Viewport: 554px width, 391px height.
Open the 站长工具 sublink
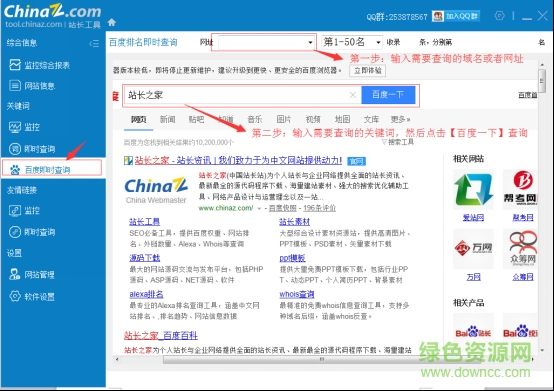coord(145,222)
